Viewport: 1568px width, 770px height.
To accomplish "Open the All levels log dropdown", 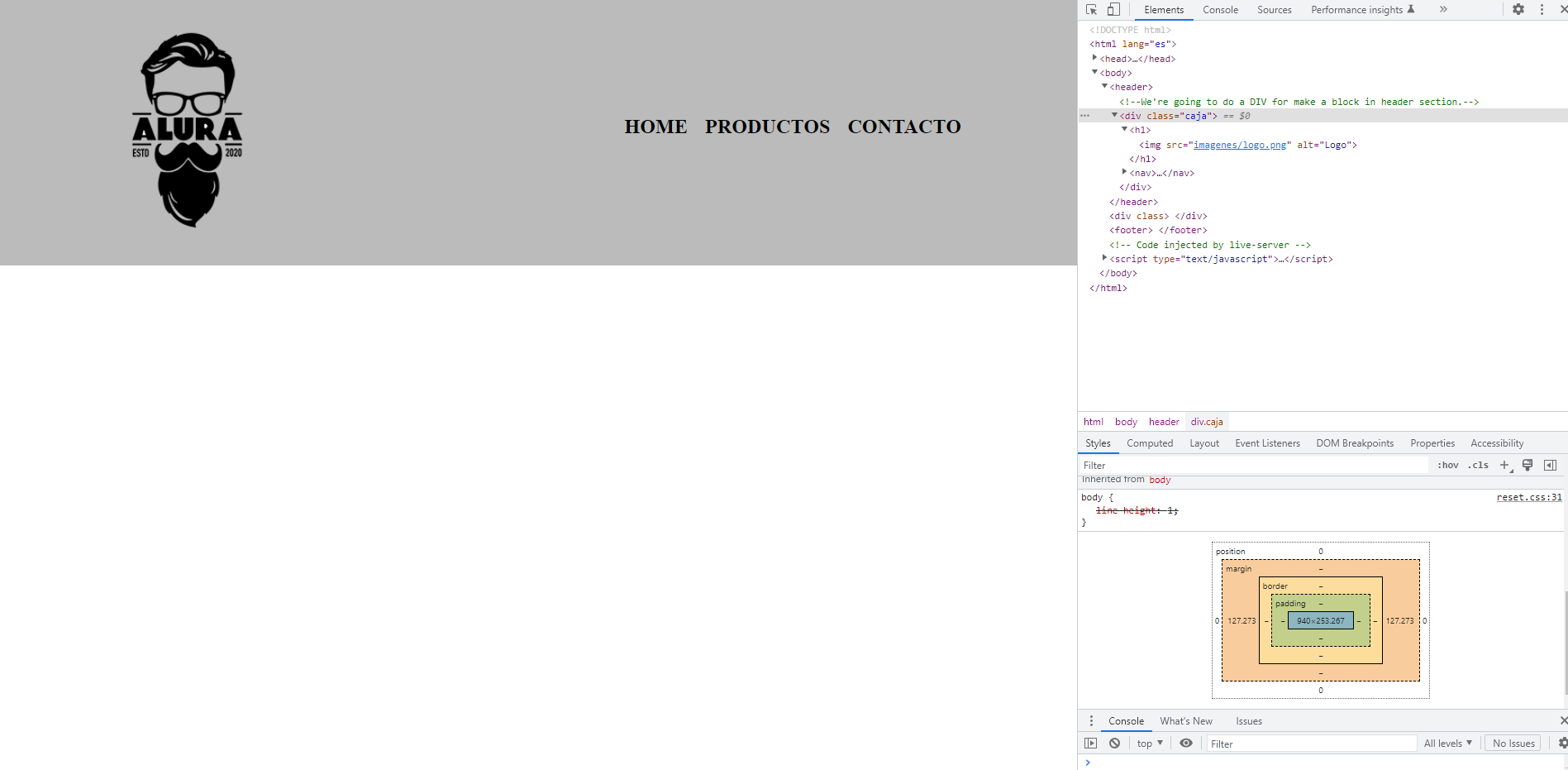I will click(x=1448, y=744).
